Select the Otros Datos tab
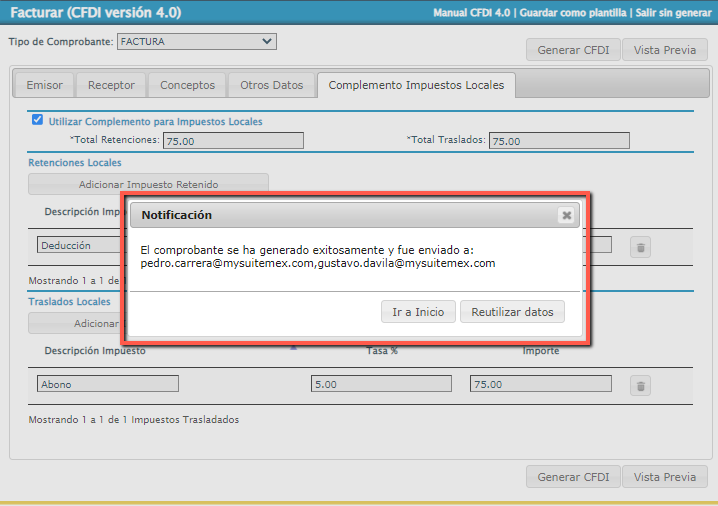Screen dimensions: 718x506 (x=272, y=85)
